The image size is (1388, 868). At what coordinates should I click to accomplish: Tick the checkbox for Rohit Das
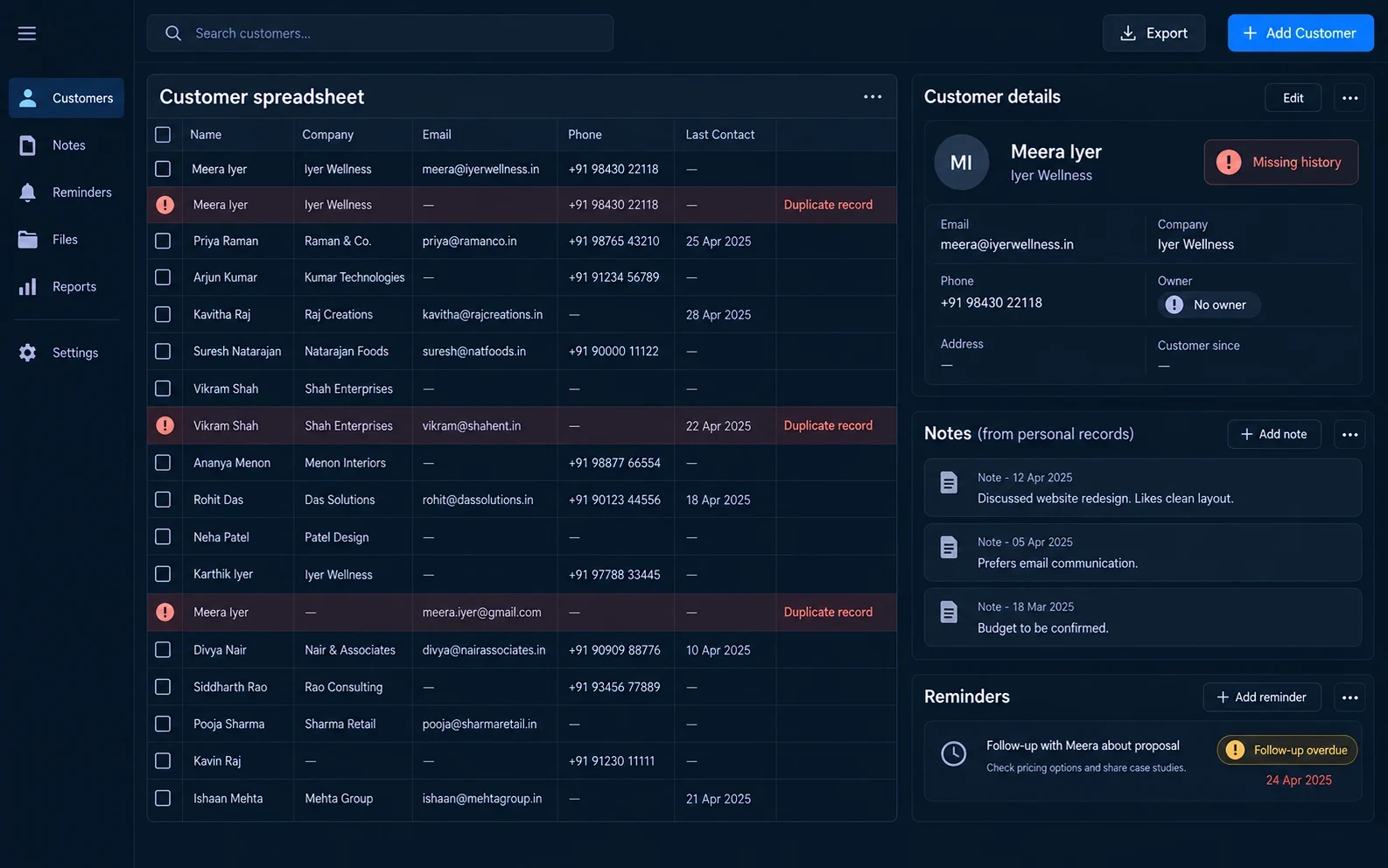163,500
